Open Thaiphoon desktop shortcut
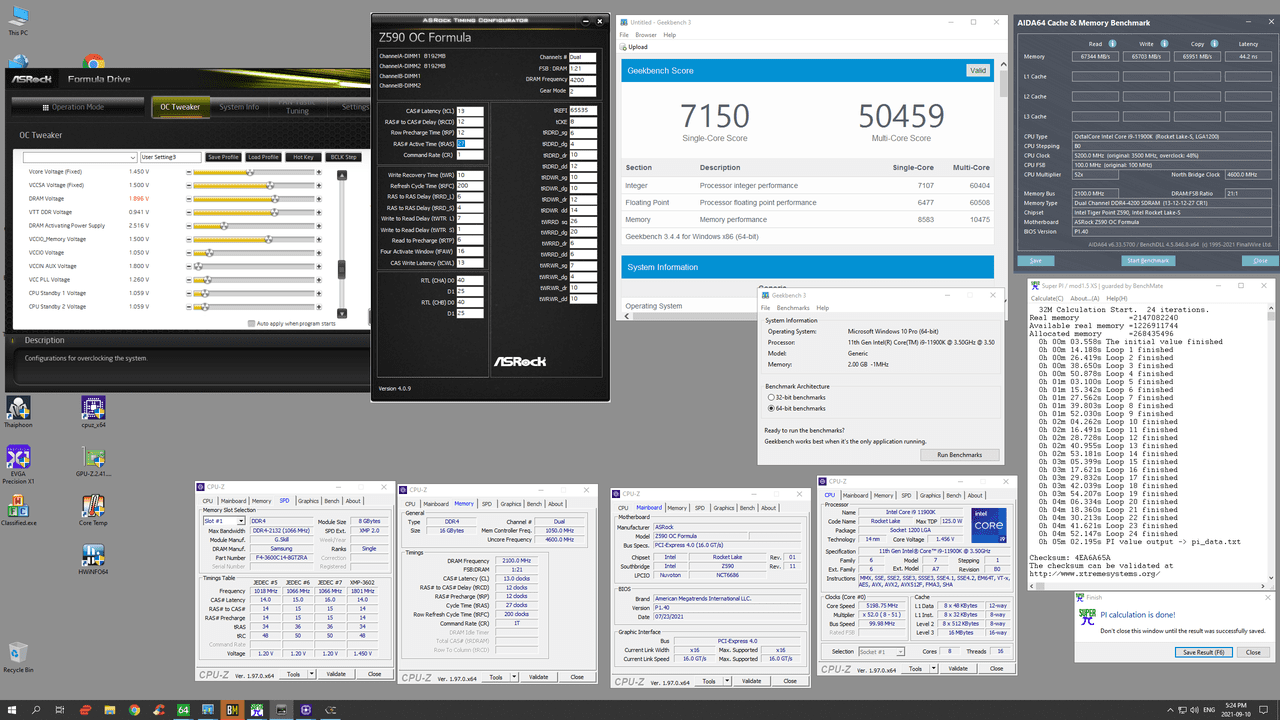 point(18,413)
